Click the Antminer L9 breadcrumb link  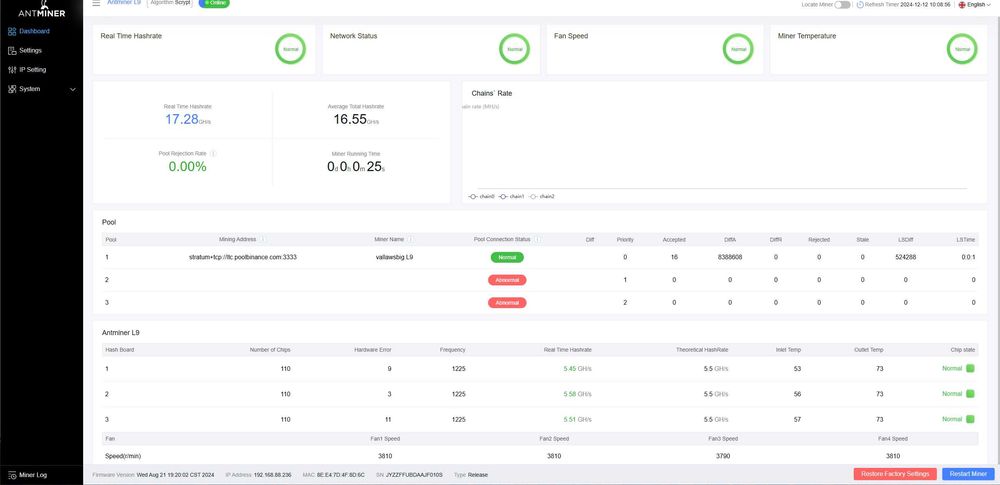pos(124,3)
